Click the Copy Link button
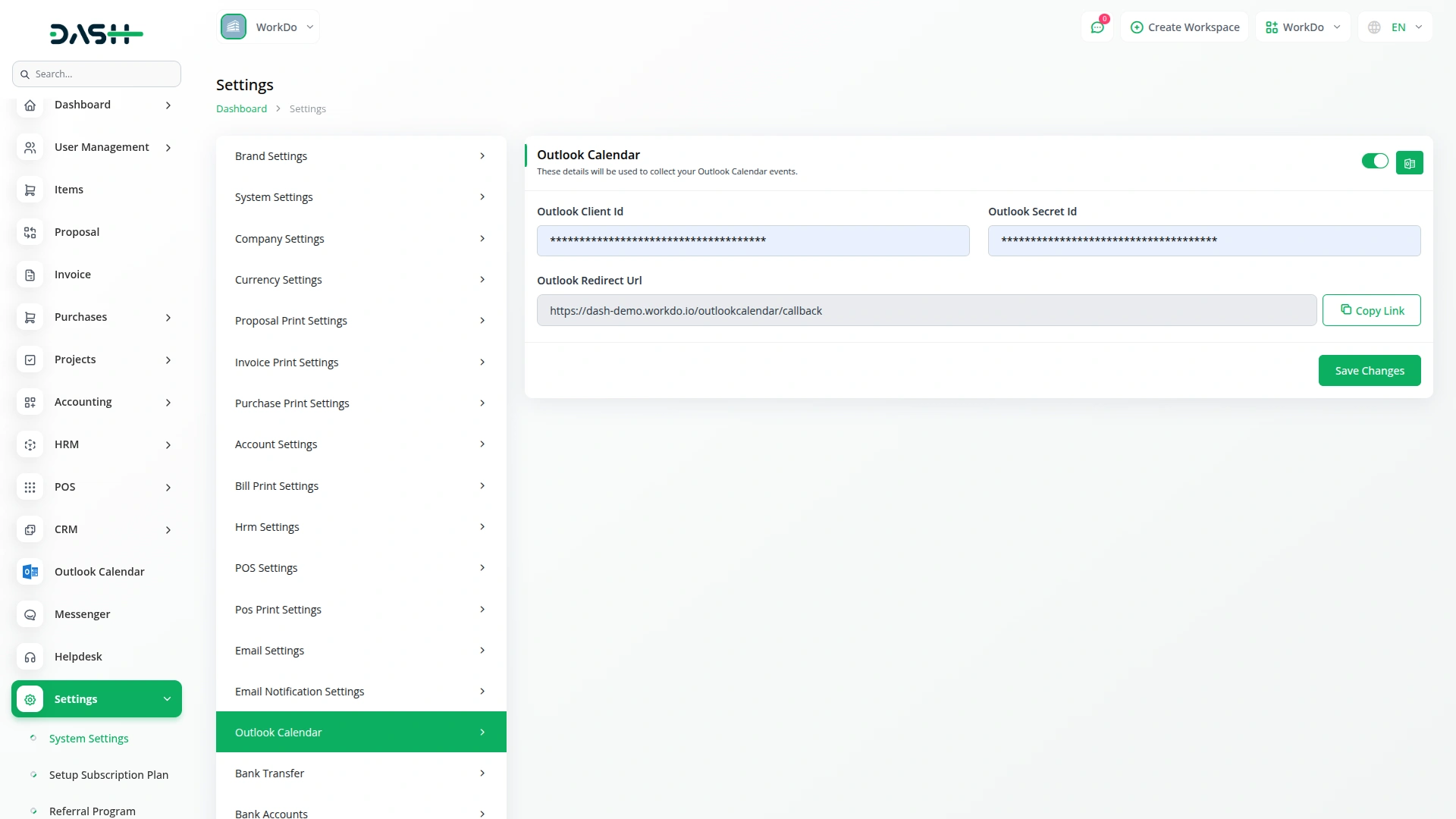1456x819 pixels. click(x=1371, y=310)
